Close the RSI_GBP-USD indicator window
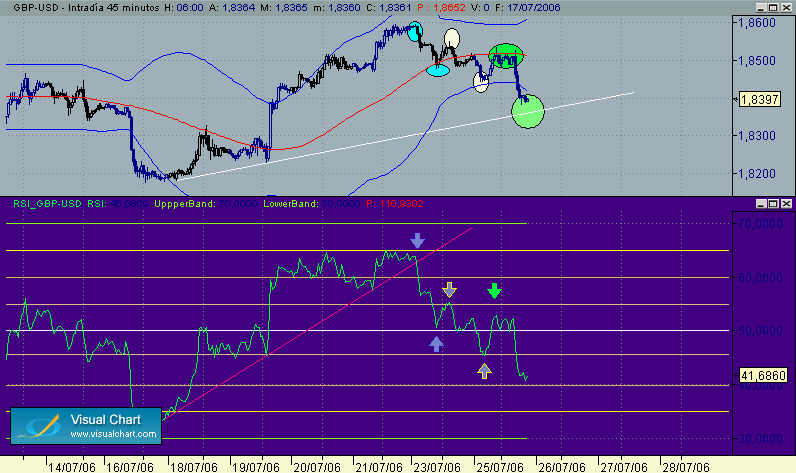This screenshot has height=473, width=796. 786,204
